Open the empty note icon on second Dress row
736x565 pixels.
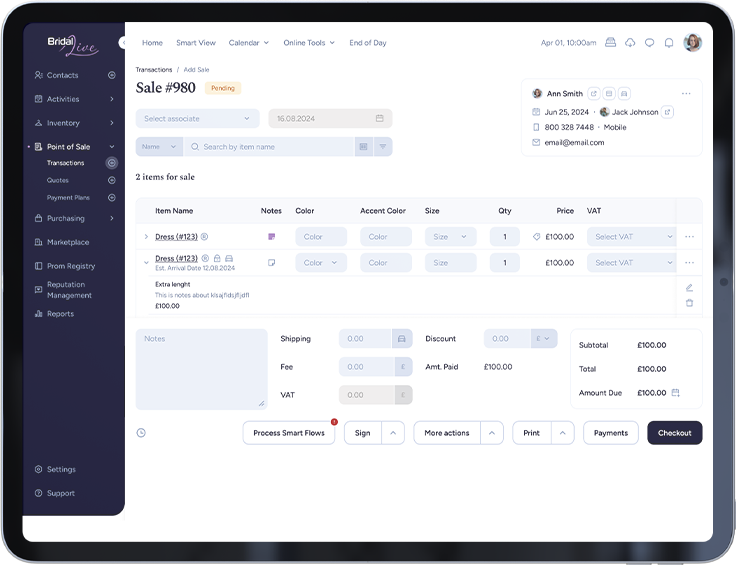(x=271, y=263)
